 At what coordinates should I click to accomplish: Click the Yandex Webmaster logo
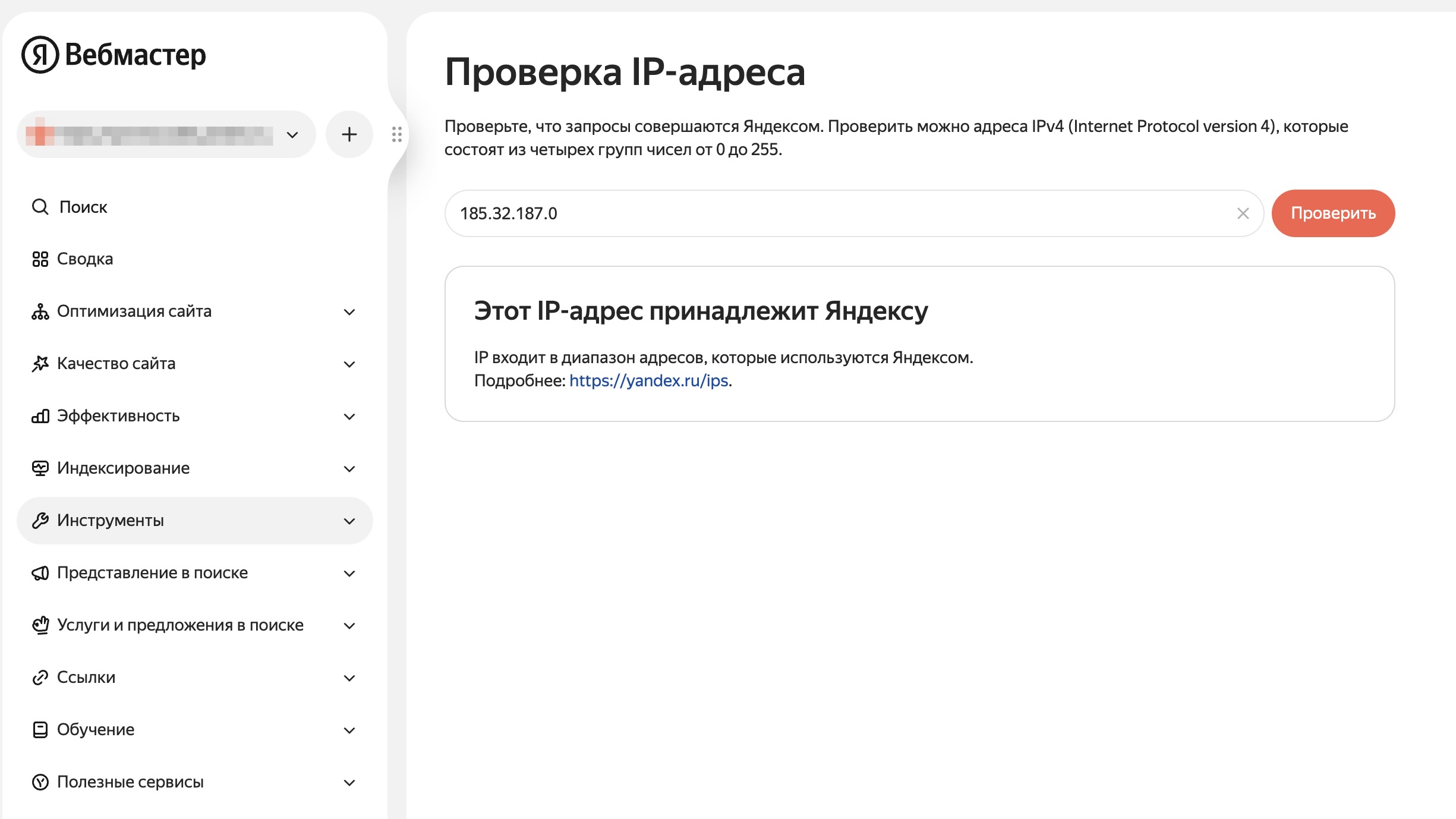114,55
